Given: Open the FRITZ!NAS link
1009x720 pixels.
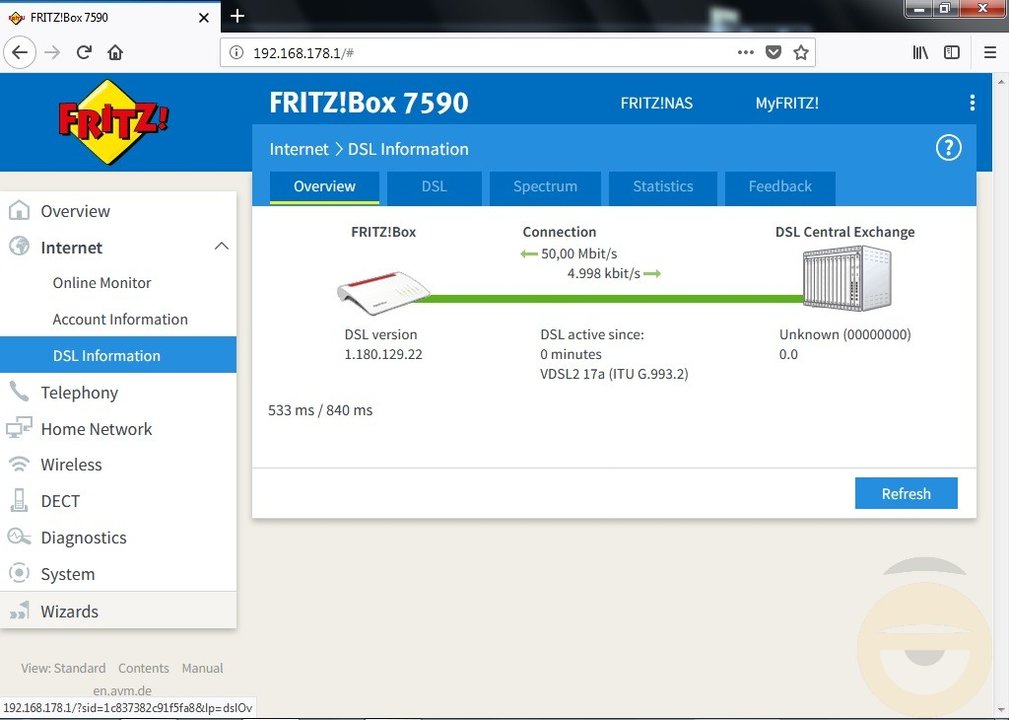Looking at the screenshot, I should pos(656,103).
